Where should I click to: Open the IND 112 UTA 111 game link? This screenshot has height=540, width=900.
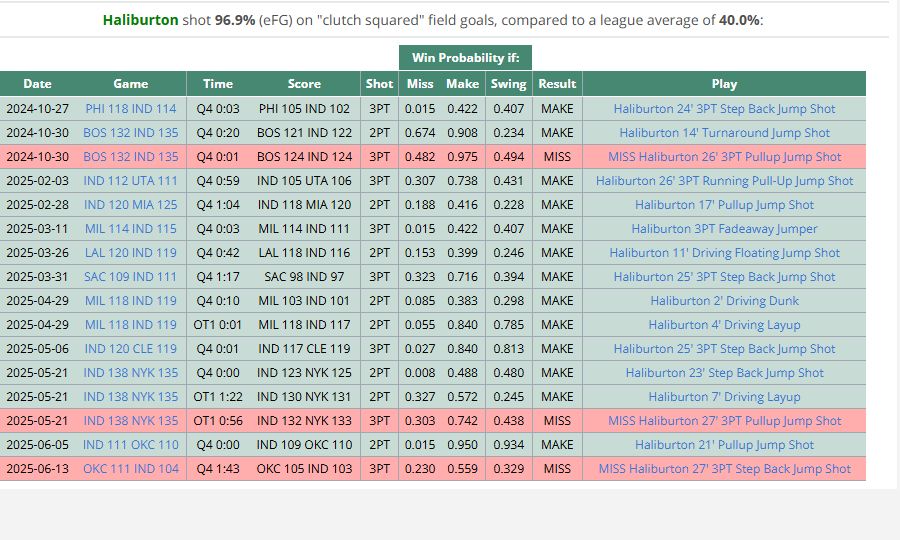click(x=131, y=181)
